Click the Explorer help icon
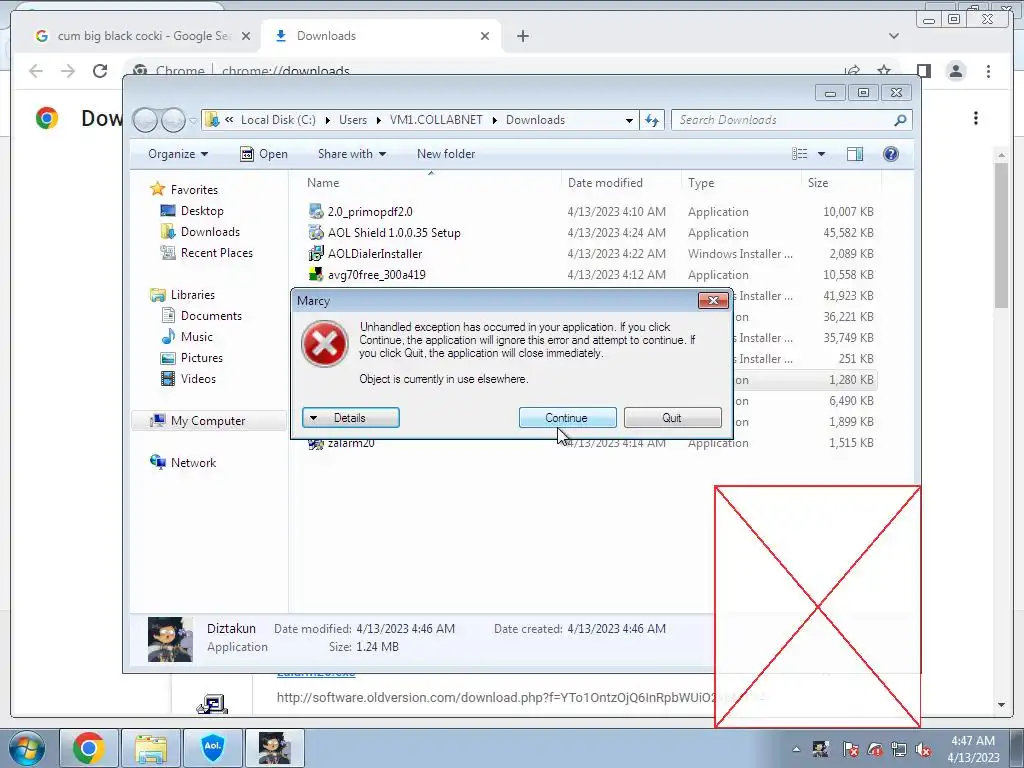Screen dimensions: 1024x768 click(x=891, y=154)
